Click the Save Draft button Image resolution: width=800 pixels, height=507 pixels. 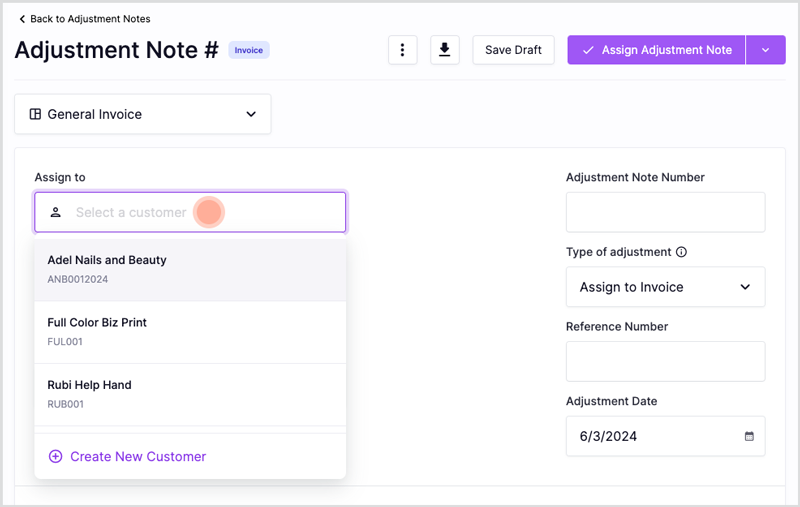(x=513, y=50)
